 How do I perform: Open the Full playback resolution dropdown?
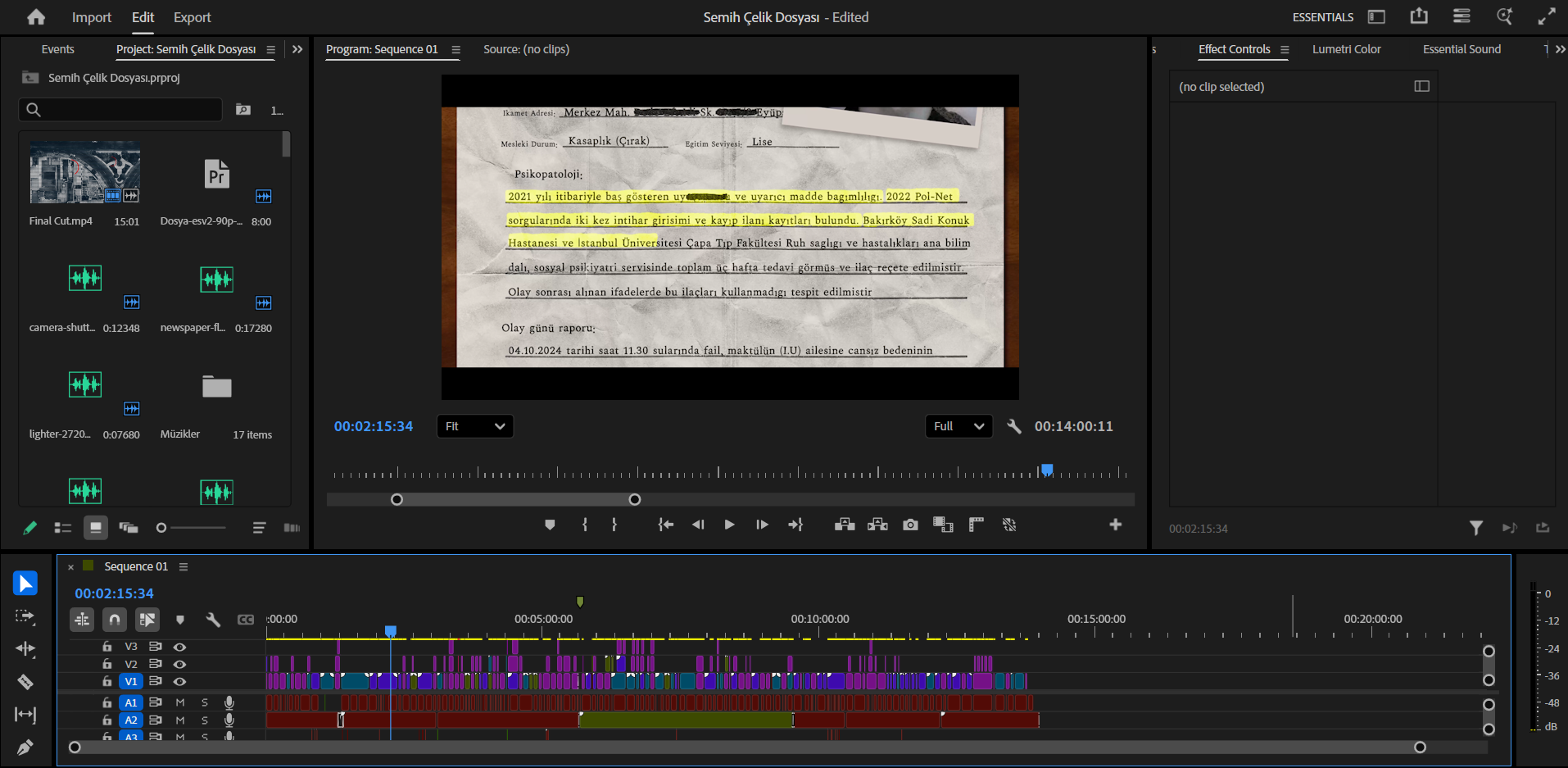[x=958, y=426]
